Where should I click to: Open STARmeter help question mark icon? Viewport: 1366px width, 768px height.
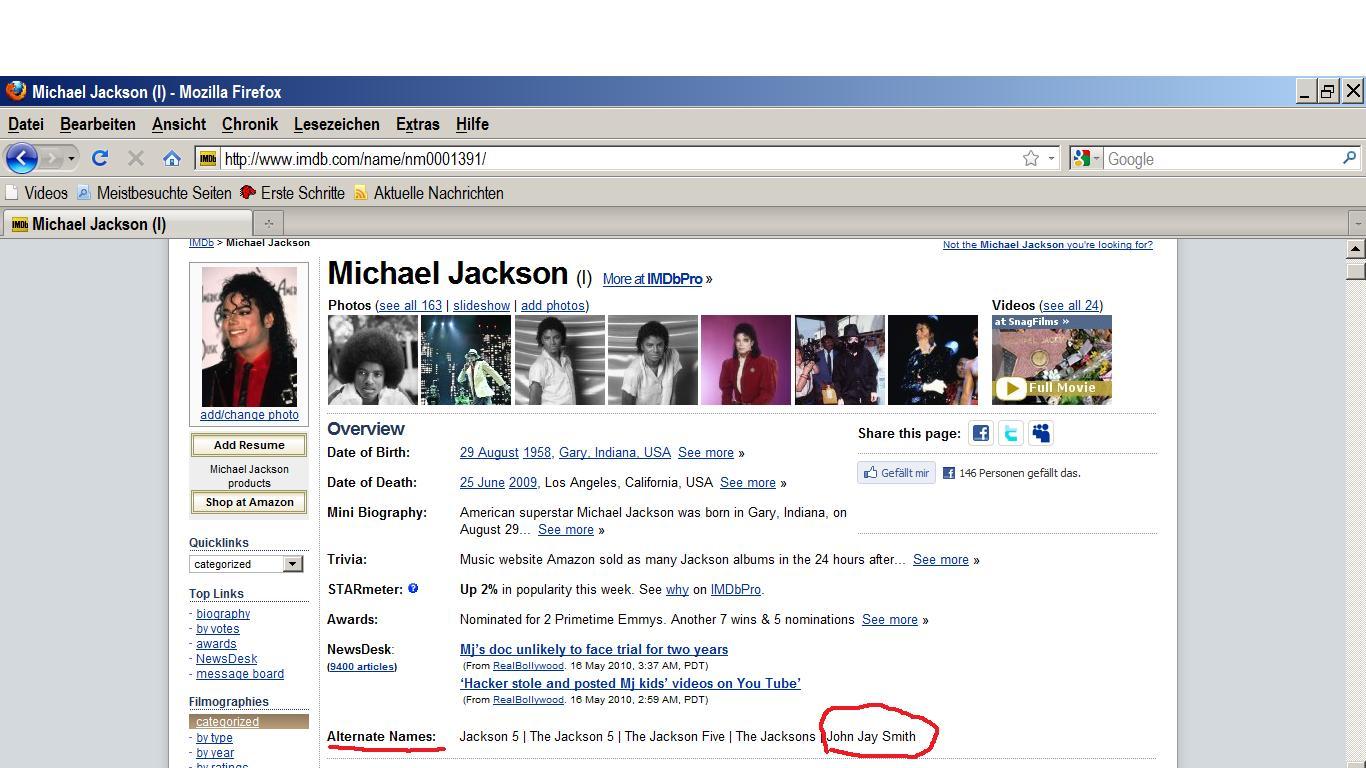(x=412, y=589)
